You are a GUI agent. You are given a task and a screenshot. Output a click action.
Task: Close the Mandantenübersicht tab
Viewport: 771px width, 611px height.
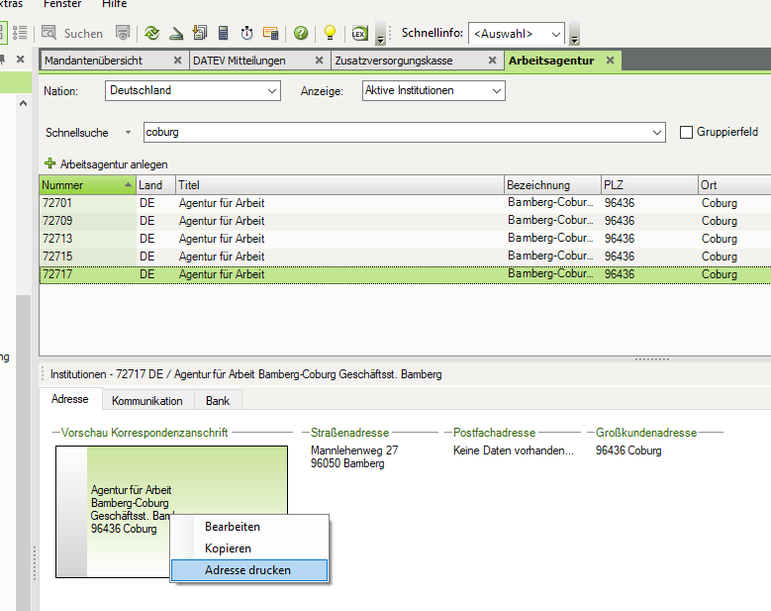[x=178, y=60]
